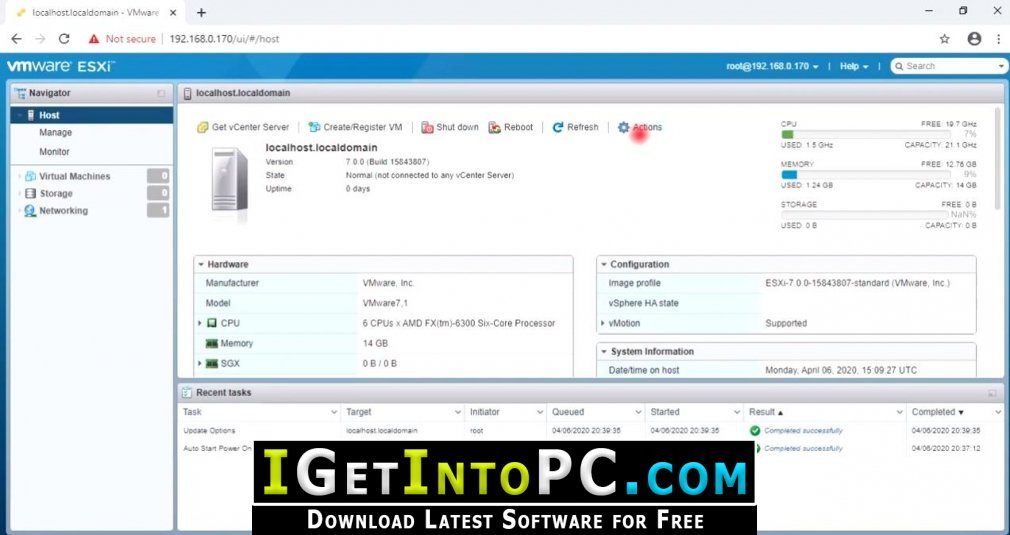
Task: Click the Storage icon in Navigator
Action: point(30,194)
